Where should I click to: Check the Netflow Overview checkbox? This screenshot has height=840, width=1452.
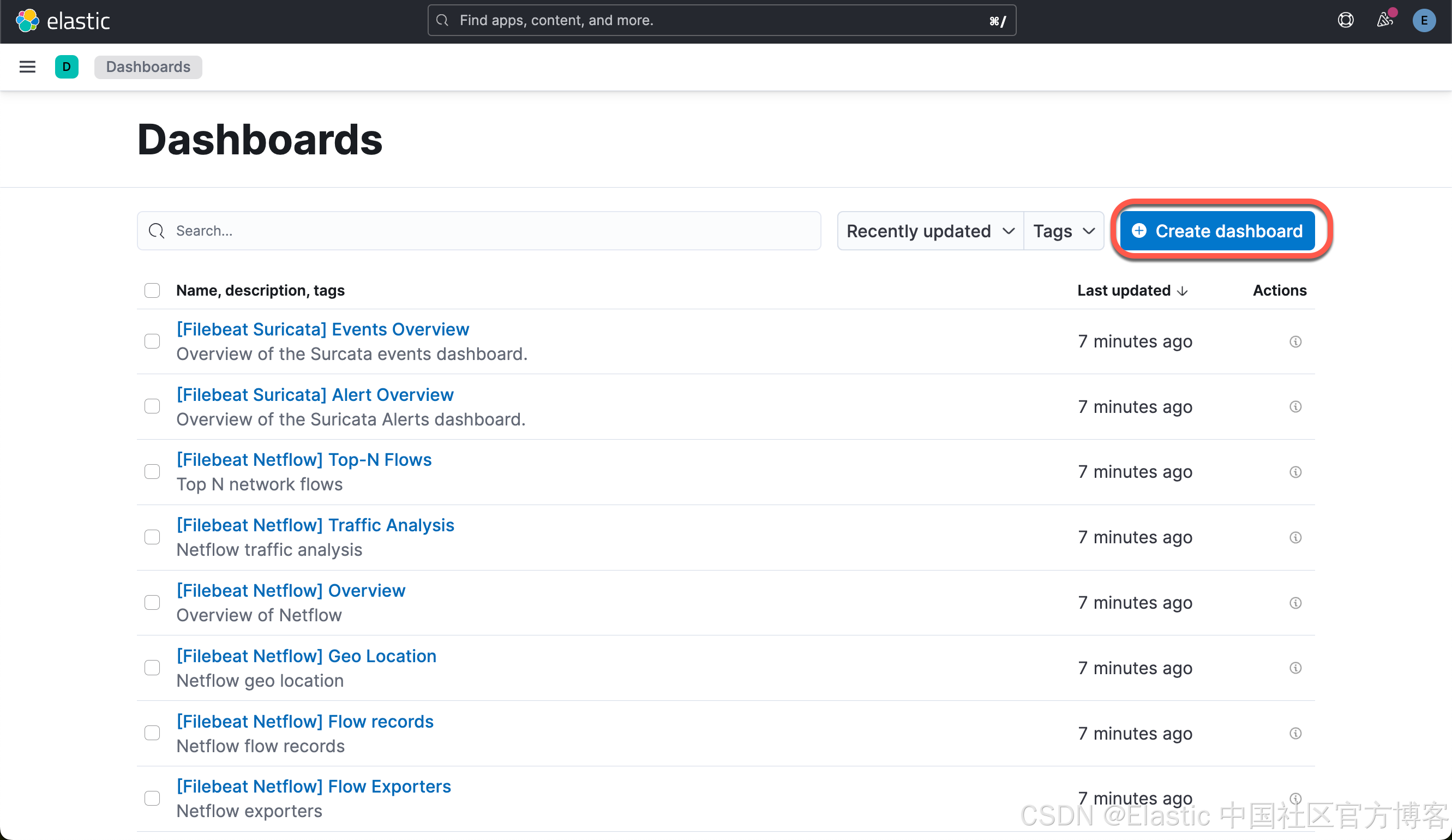click(152, 602)
